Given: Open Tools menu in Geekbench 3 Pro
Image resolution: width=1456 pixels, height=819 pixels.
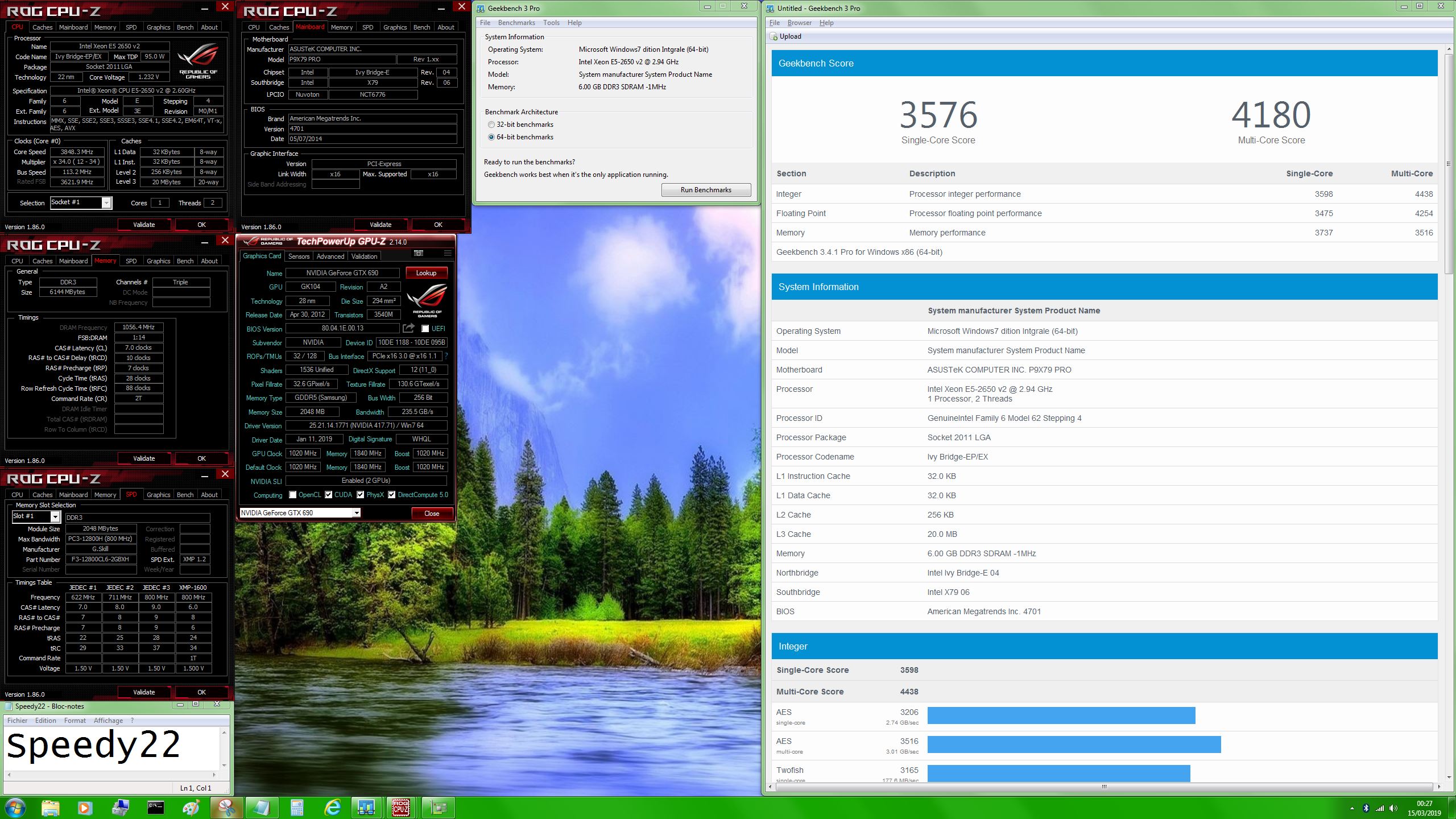Looking at the screenshot, I should coord(551,23).
